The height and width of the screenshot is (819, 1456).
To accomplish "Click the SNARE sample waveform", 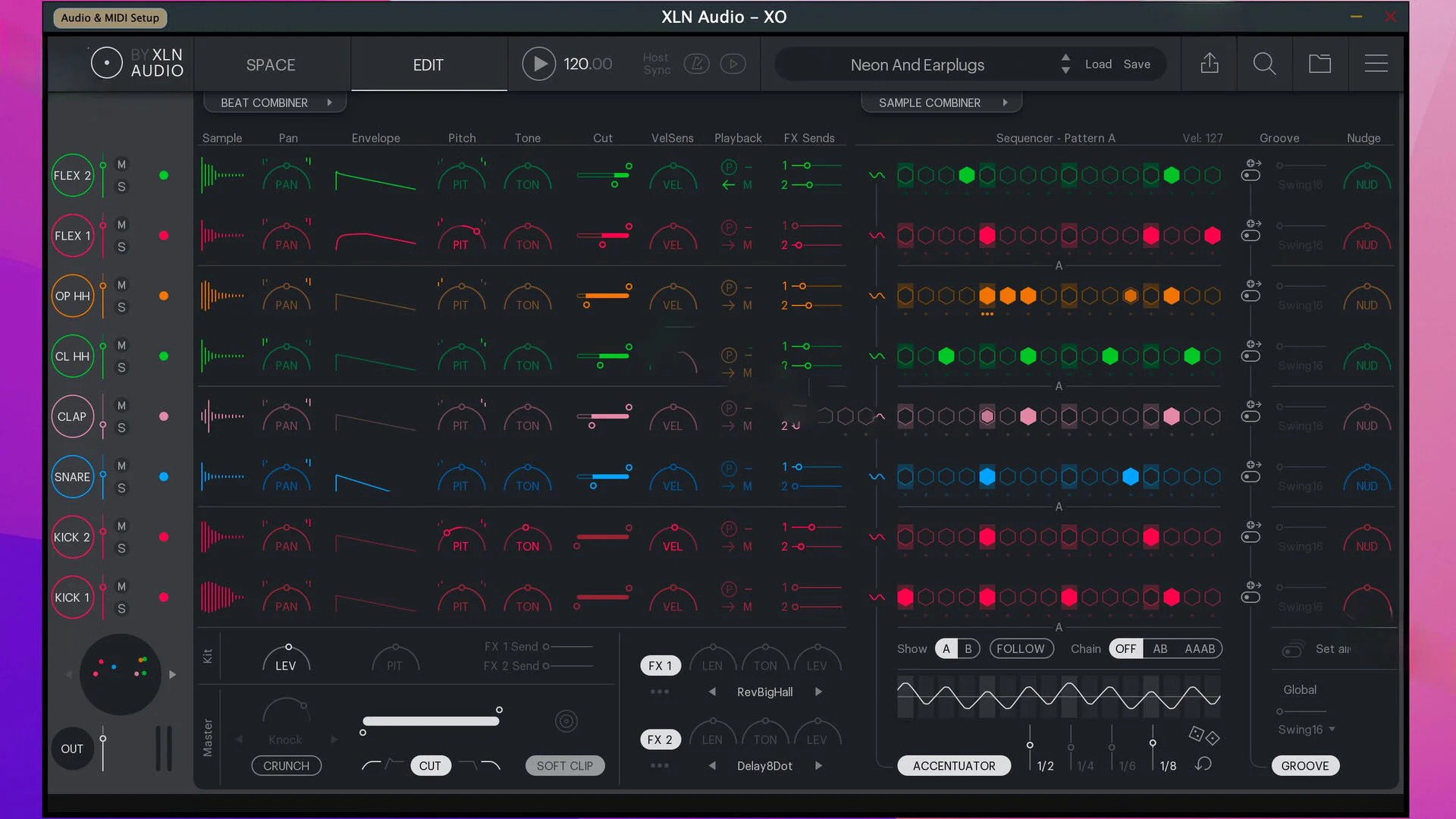I will point(222,476).
